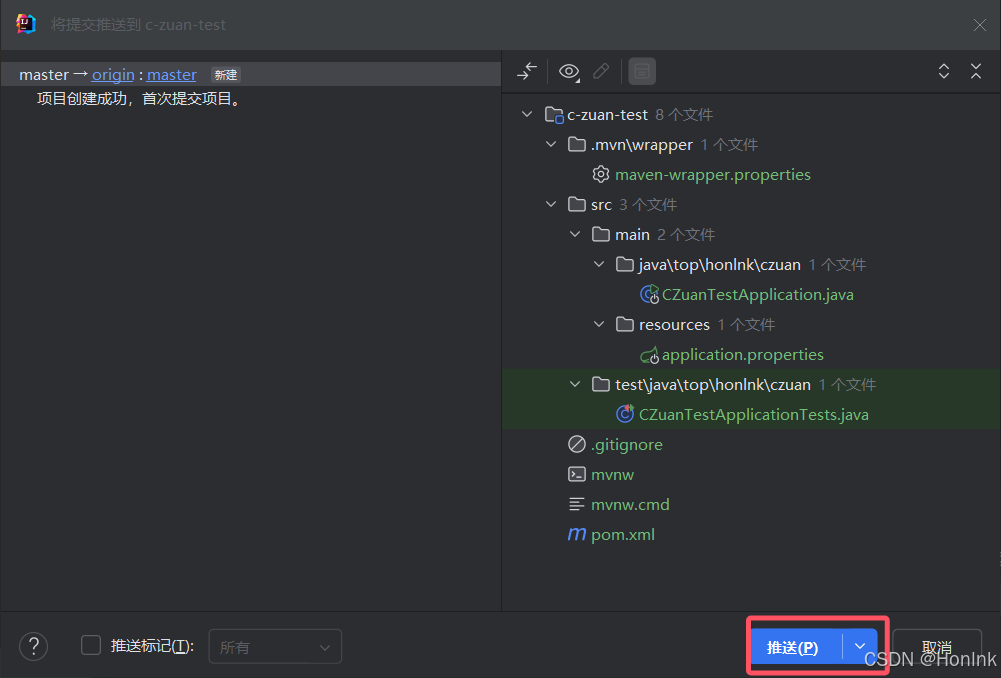Collapse the c-zuan-test root node
Image resolution: width=1001 pixels, height=678 pixels.
pyautogui.click(x=527, y=115)
